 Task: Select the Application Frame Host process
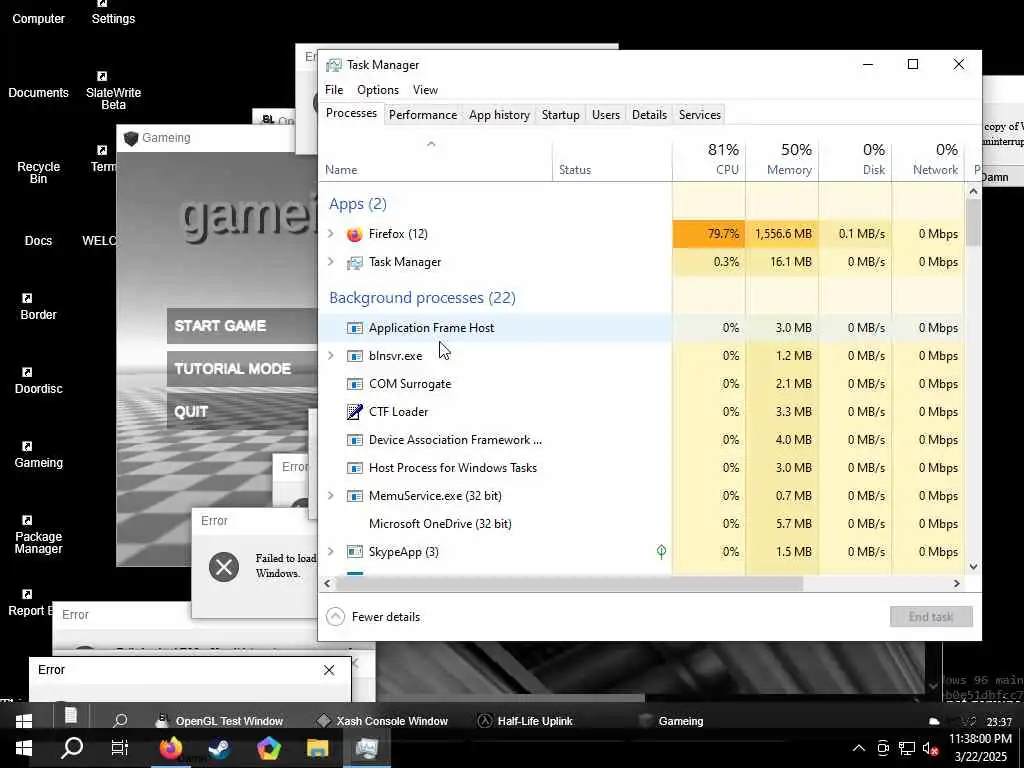641,328
